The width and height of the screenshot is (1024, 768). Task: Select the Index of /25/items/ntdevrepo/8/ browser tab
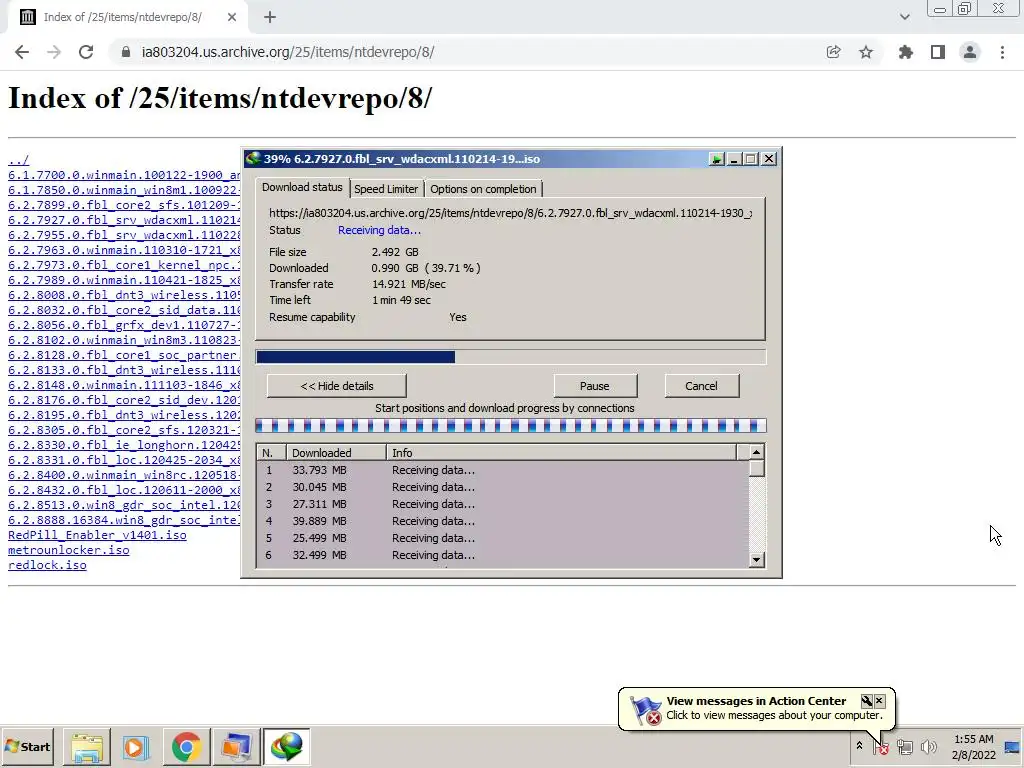click(124, 18)
